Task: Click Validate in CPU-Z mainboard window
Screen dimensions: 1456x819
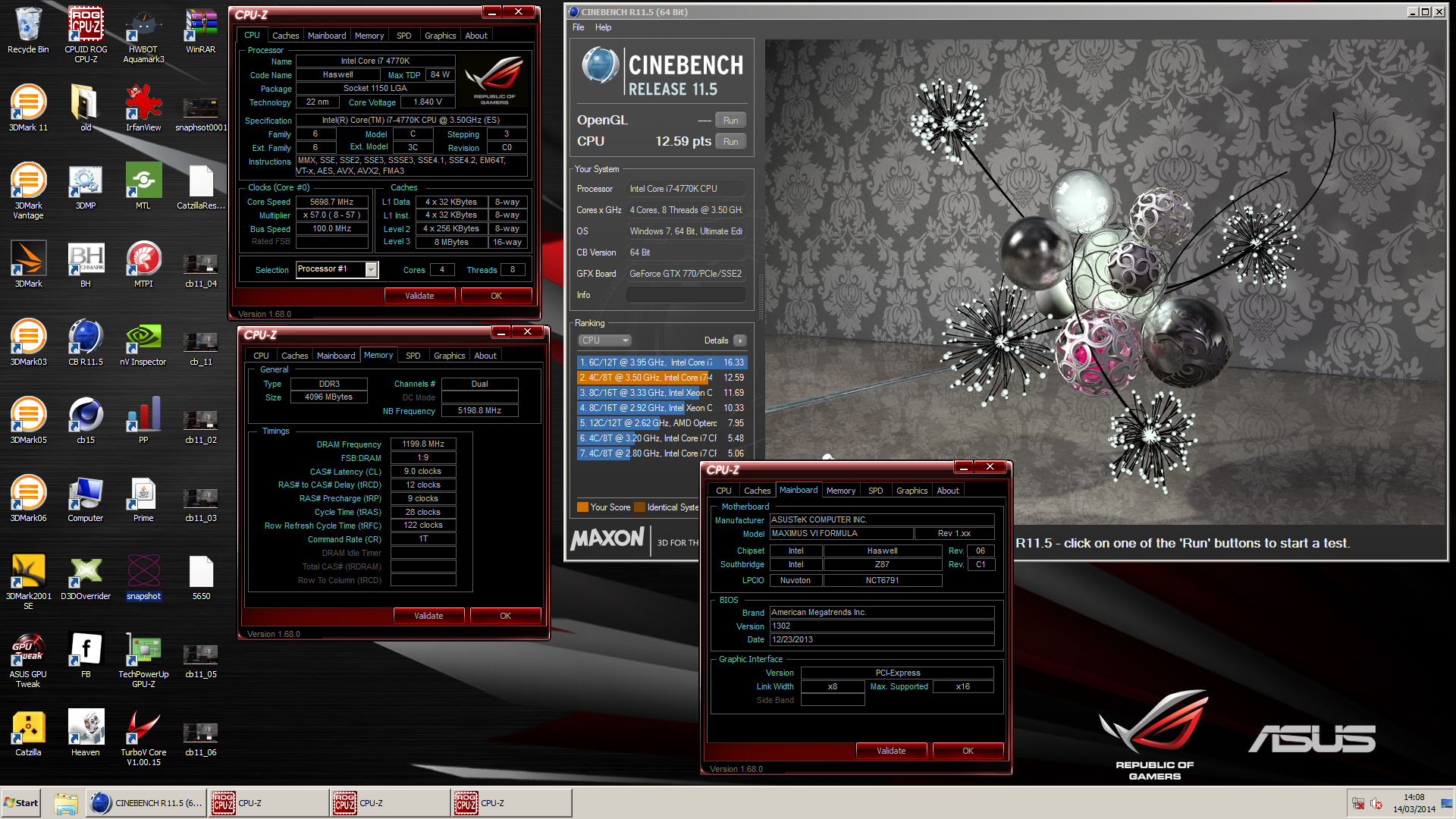Action: point(891,751)
